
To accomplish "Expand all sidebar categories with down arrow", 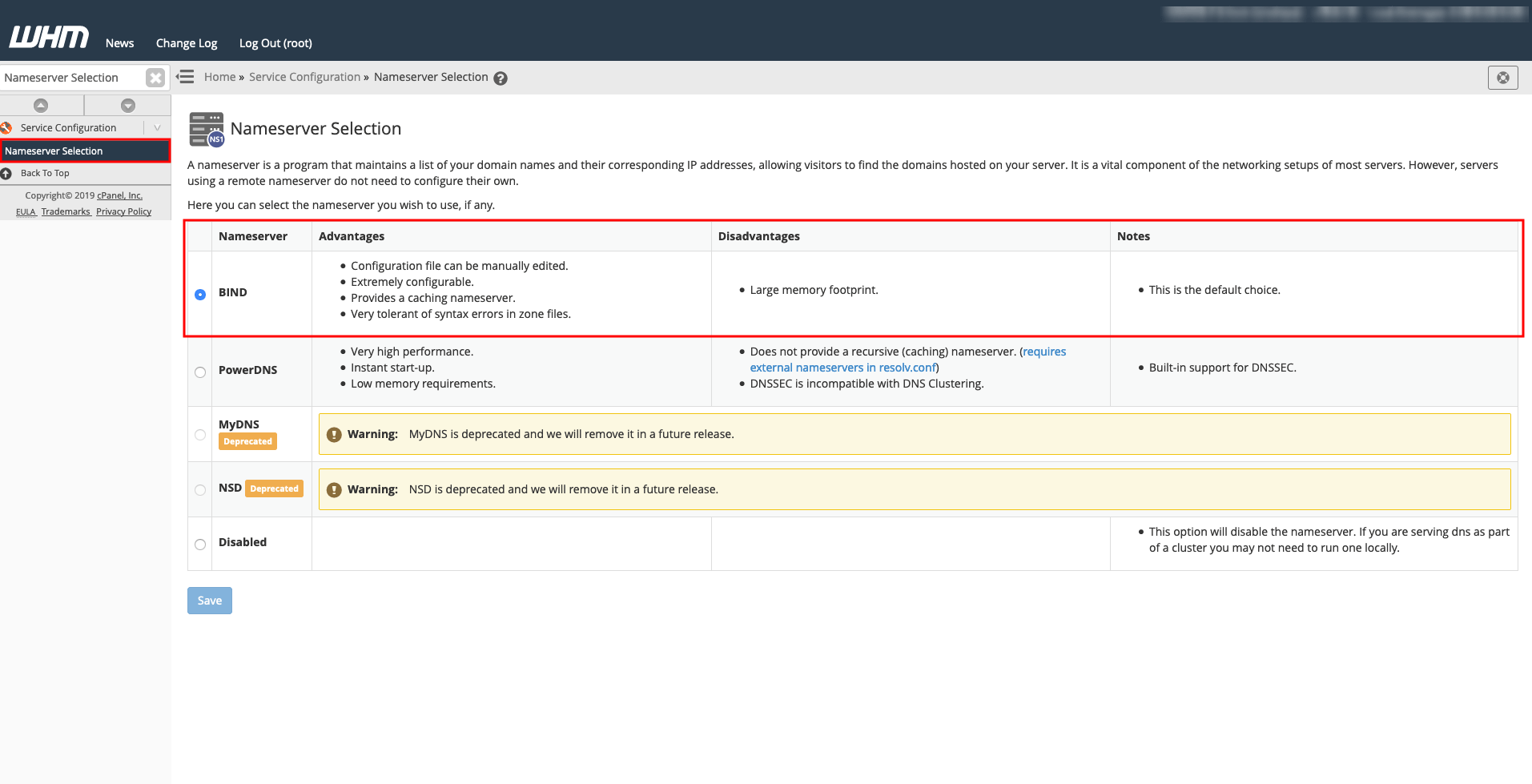I will (x=128, y=106).
